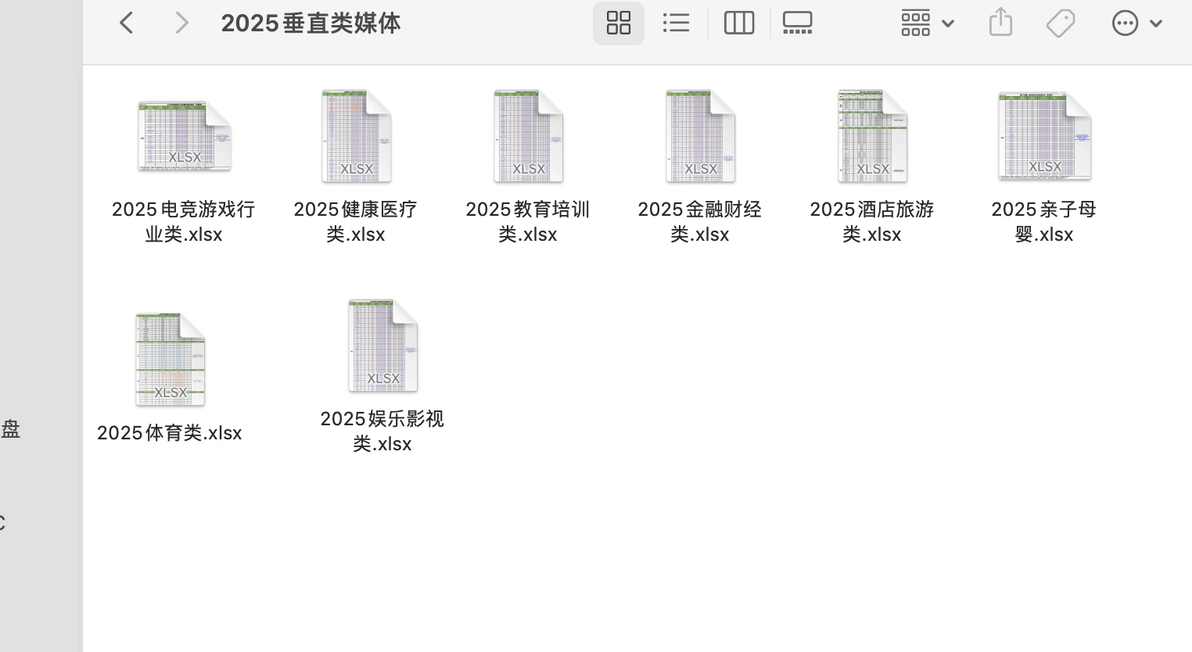1192x652 pixels.
Task: Select the 2025体育类.xlsx file icon
Action: (x=170, y=359)
